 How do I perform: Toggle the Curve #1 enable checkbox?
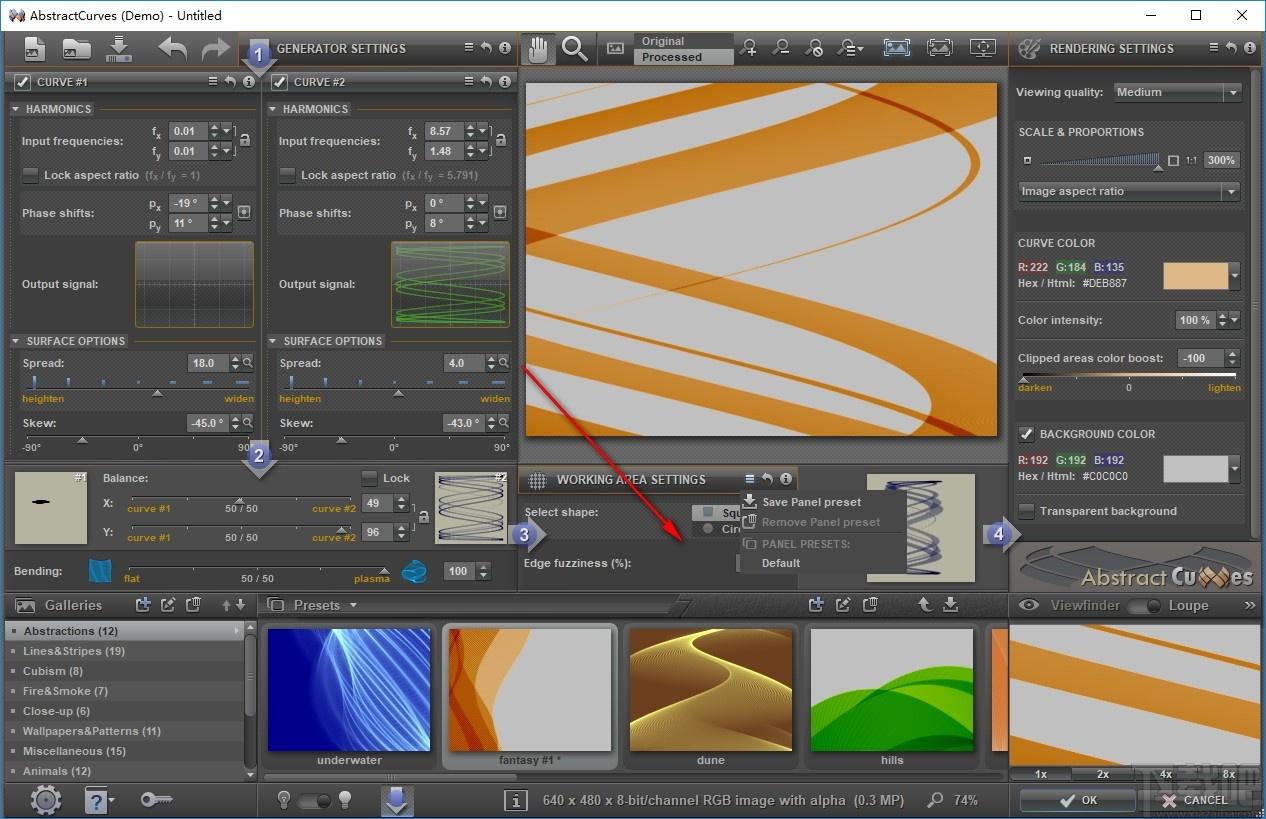pyautogui.click(x=23, y=82)
